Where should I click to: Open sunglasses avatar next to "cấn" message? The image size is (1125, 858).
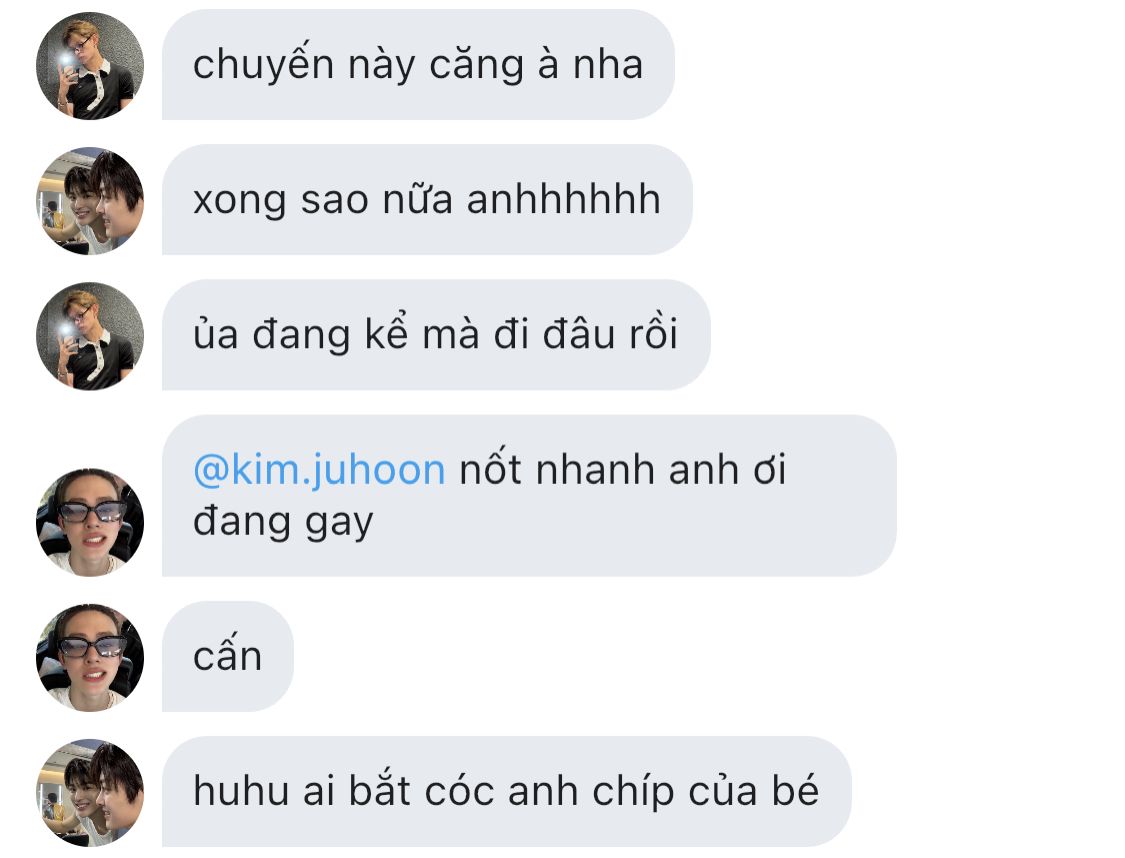tap(90, 657)
